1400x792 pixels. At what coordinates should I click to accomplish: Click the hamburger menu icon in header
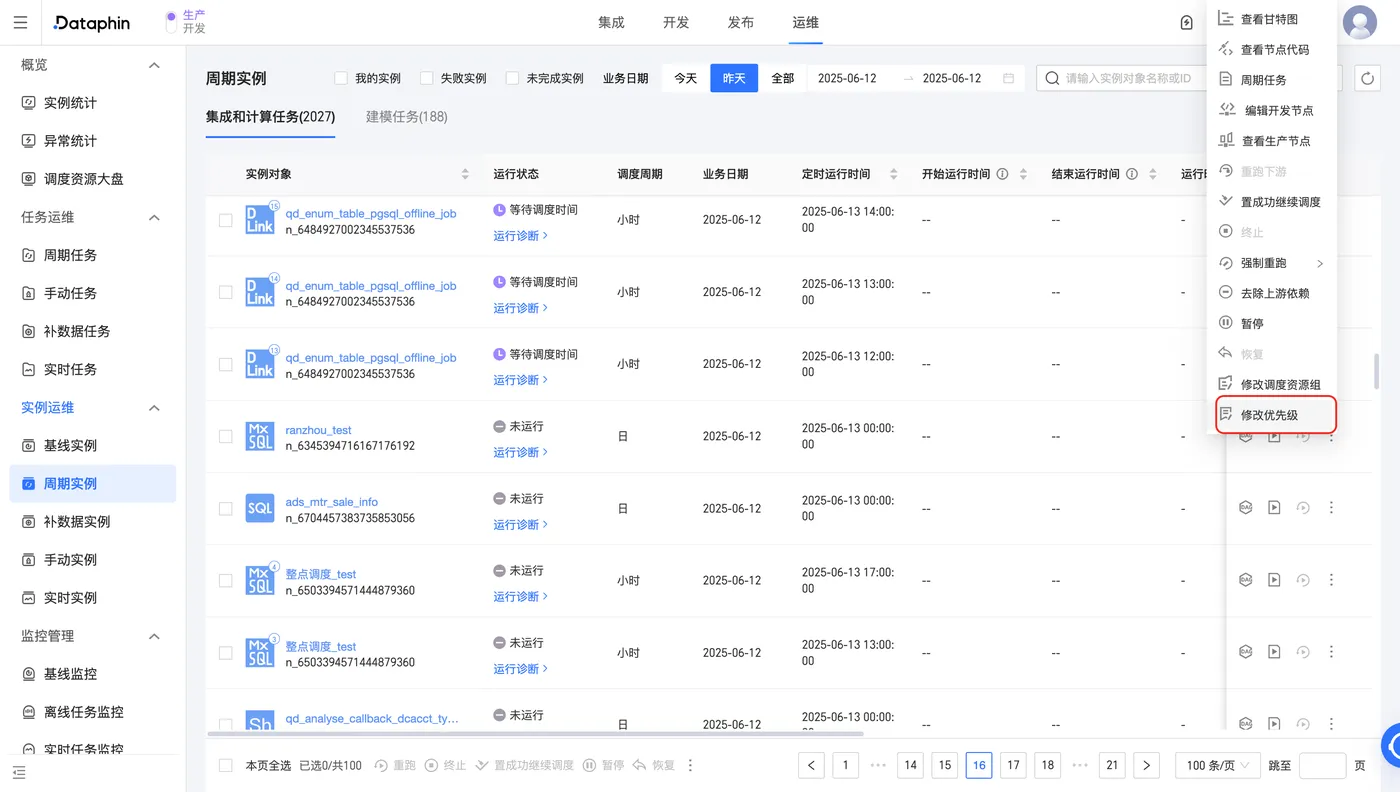(x=21, y=23)
